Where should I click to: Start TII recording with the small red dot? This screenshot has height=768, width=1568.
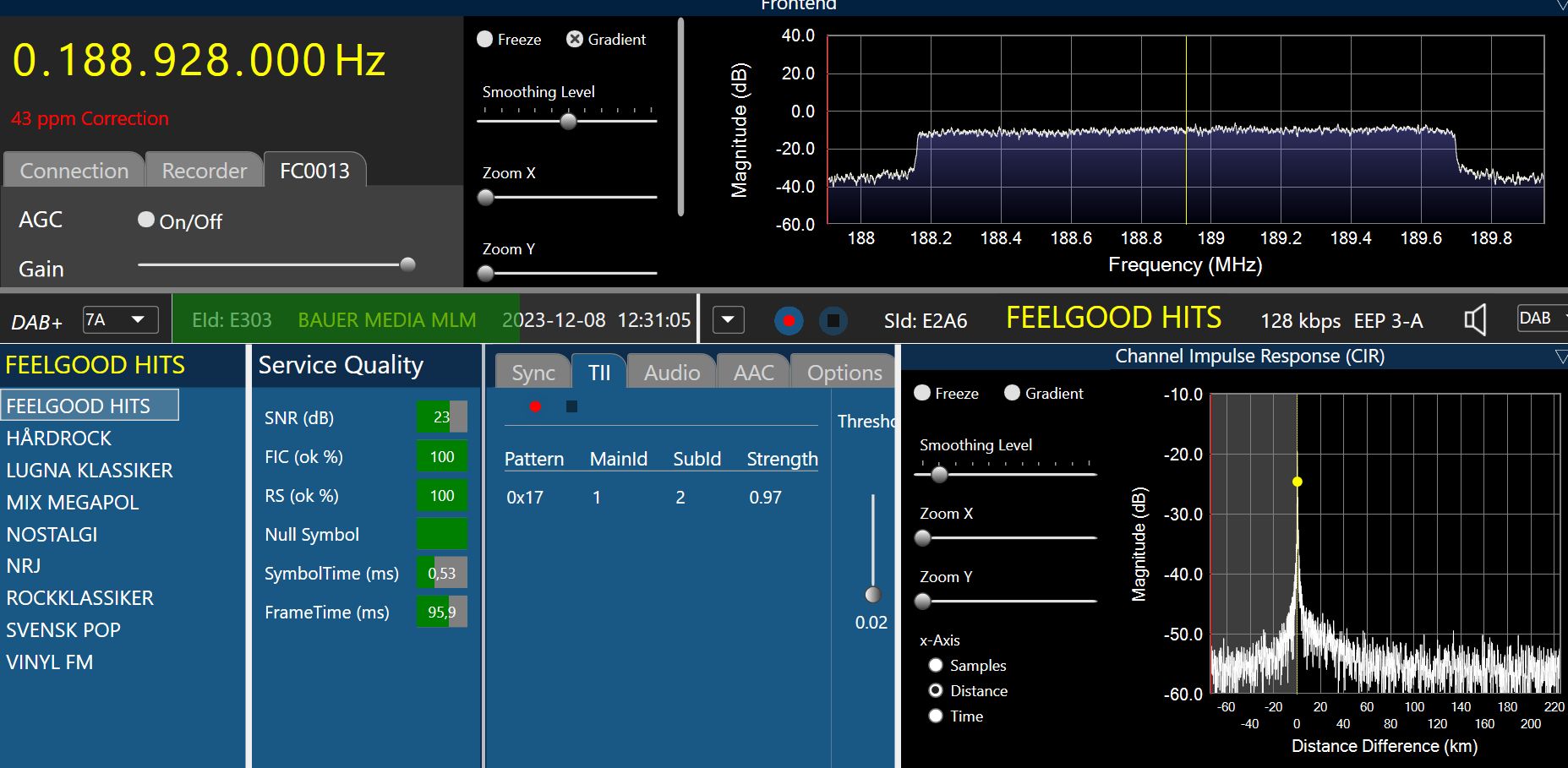(535, 406)
